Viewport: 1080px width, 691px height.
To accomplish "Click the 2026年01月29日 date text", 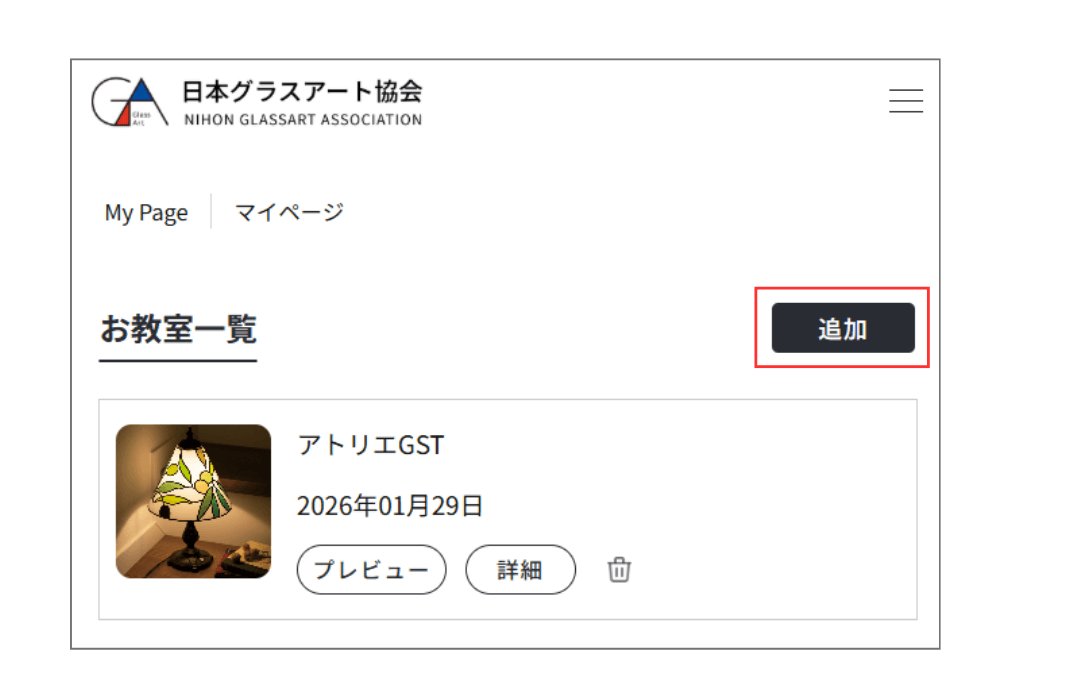I will [x=390, y=506].
